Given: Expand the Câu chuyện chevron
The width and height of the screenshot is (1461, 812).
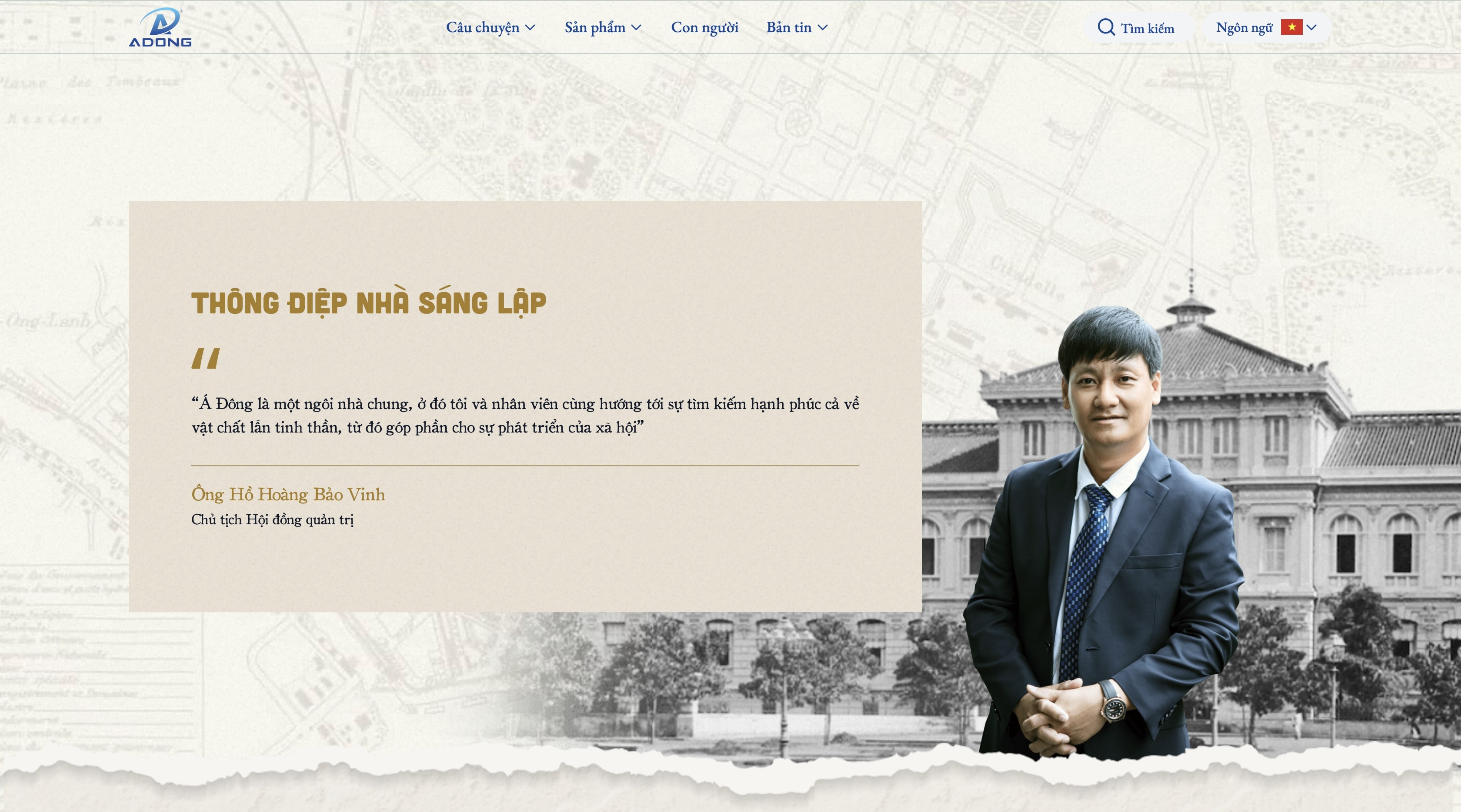Looking at the screenshot, I should (530, 27).
